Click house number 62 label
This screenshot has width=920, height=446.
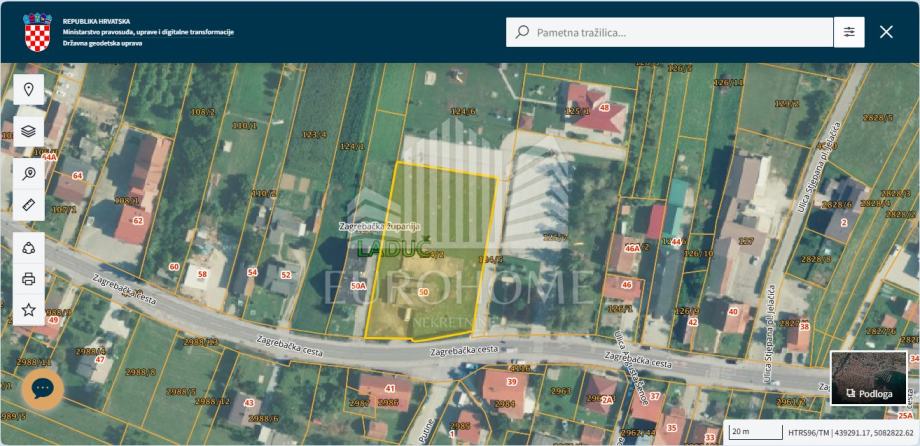(x=138, y=221)
